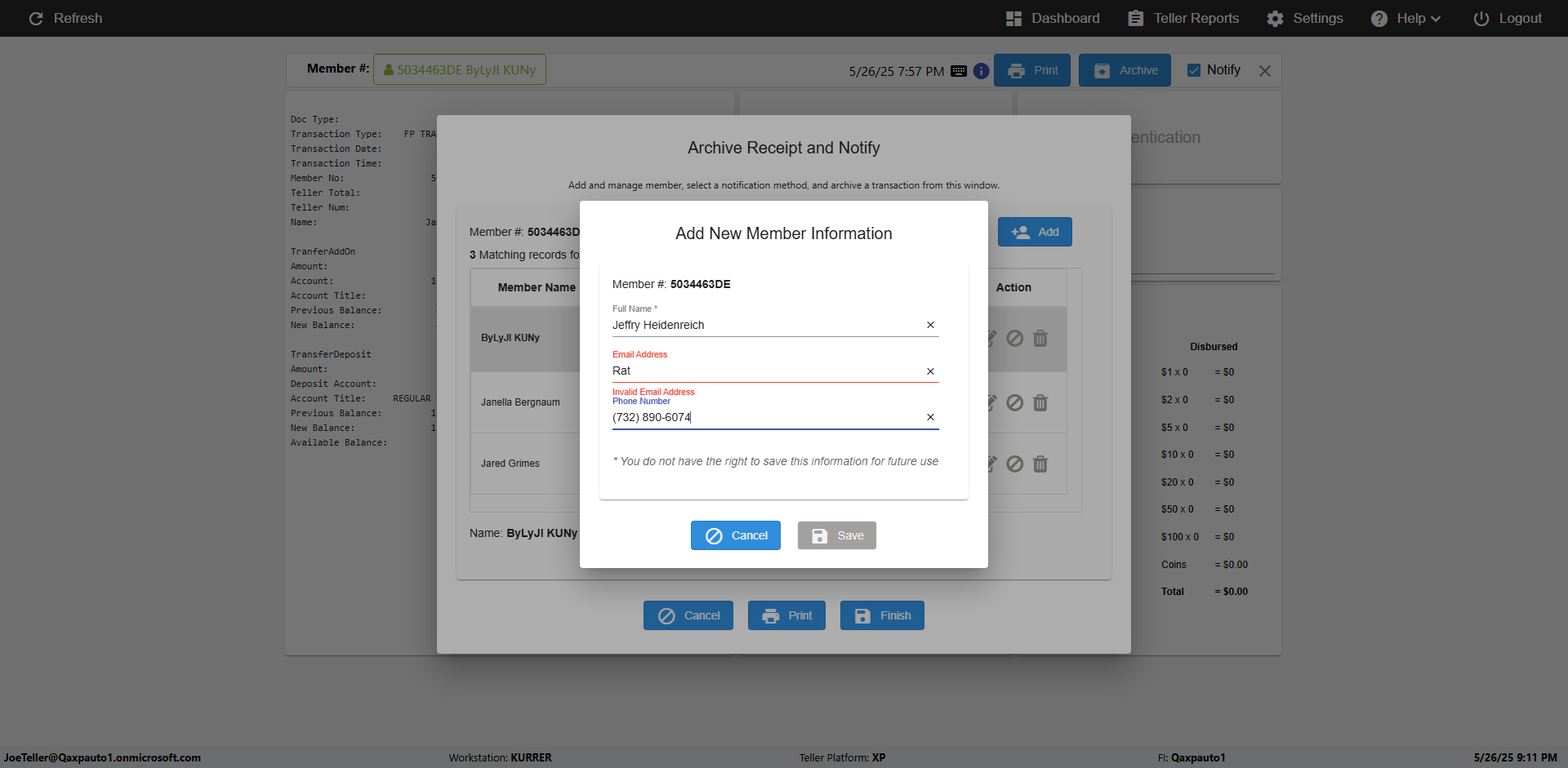Clear the Full Name field
The width and height of the screenshot is (1568, 768).
930,325
